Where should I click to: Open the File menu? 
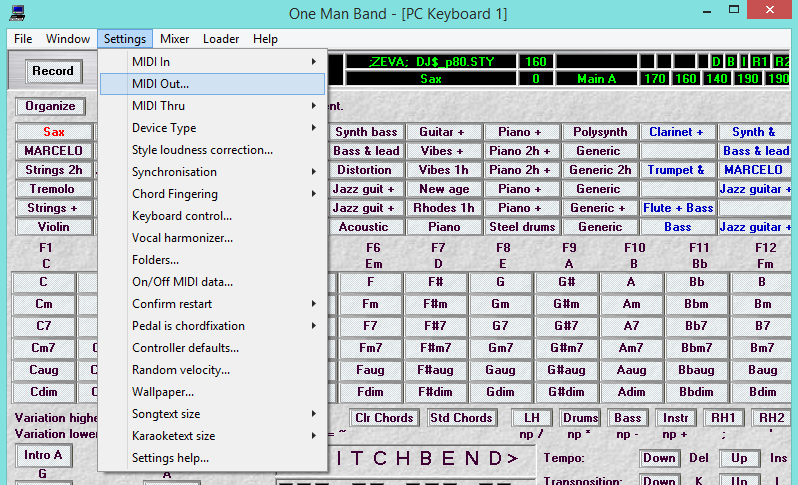click(23, 39)
